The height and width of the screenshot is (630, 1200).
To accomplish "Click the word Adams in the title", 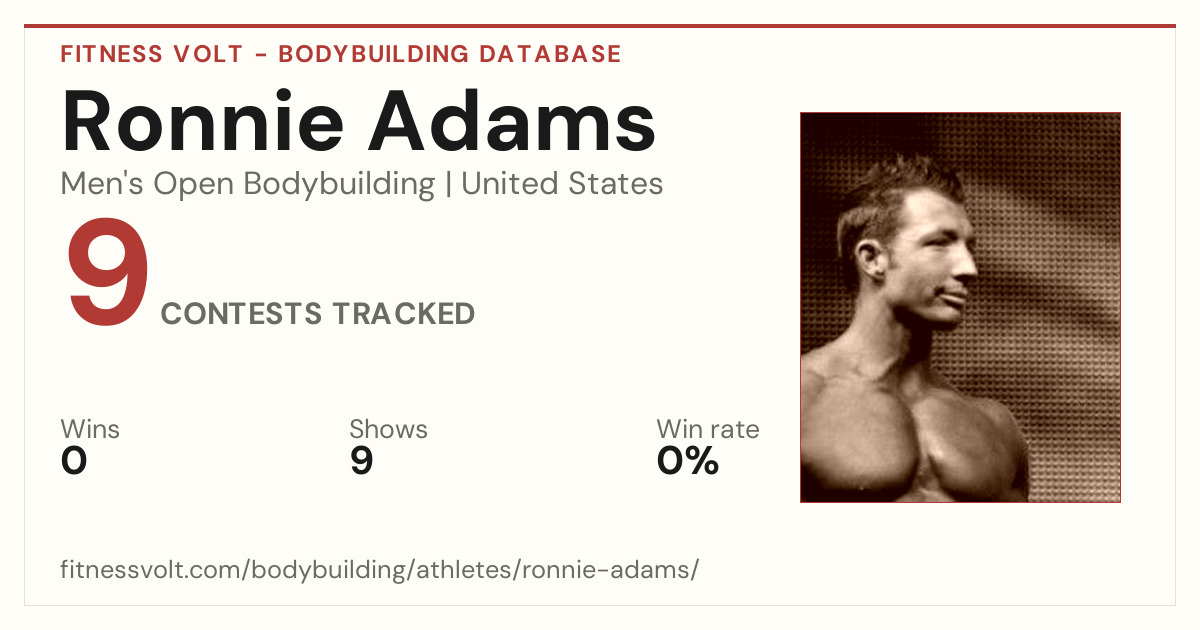I will [515, 120].
